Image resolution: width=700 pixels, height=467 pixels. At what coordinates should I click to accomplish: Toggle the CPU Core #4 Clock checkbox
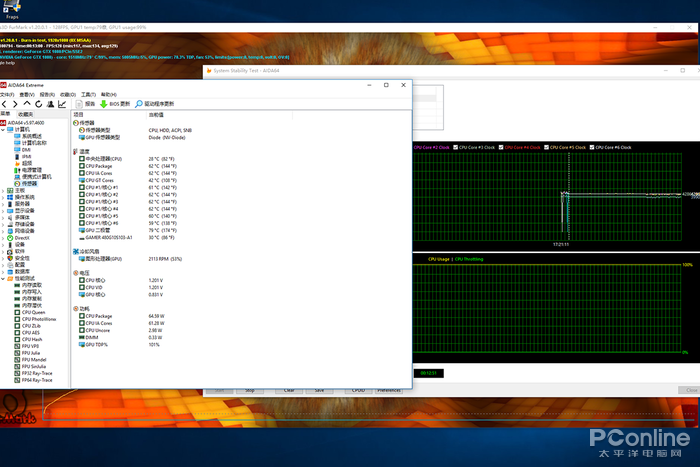pyautogui.click(x=503, y=147)
